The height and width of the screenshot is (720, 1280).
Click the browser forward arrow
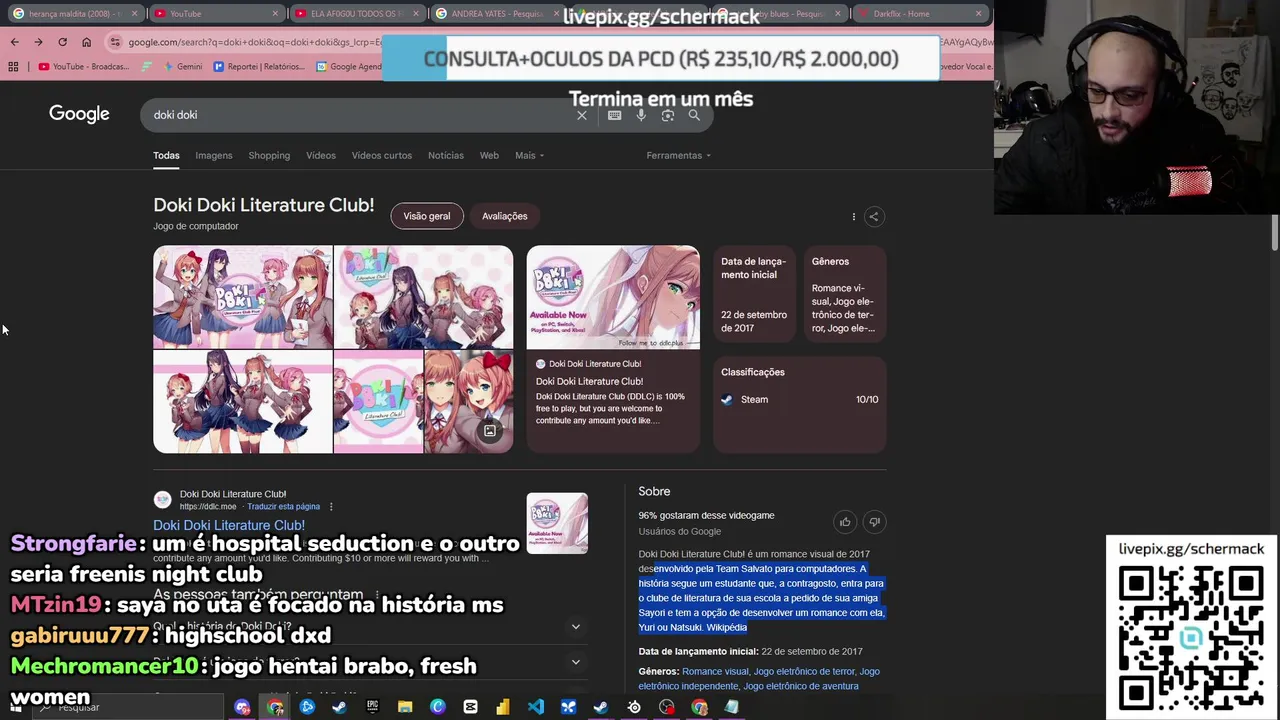pos(38,42)
